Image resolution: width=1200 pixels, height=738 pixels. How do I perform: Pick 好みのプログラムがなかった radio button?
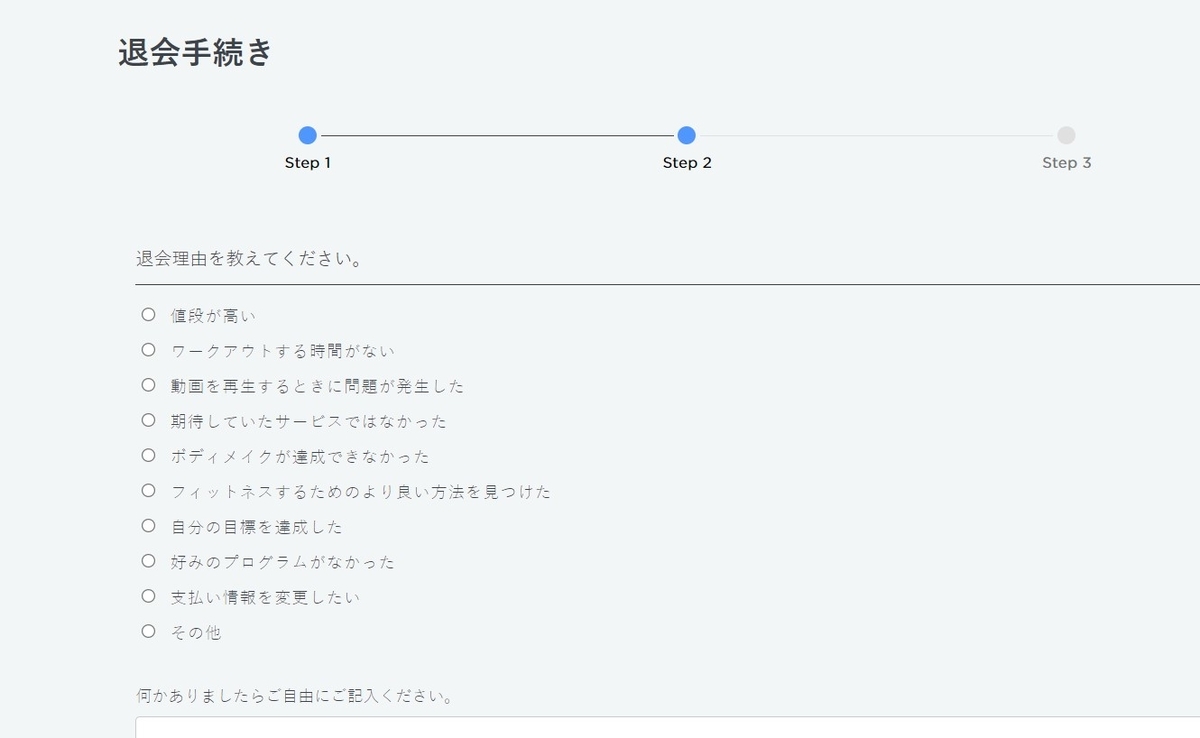(x=148, y=561)
